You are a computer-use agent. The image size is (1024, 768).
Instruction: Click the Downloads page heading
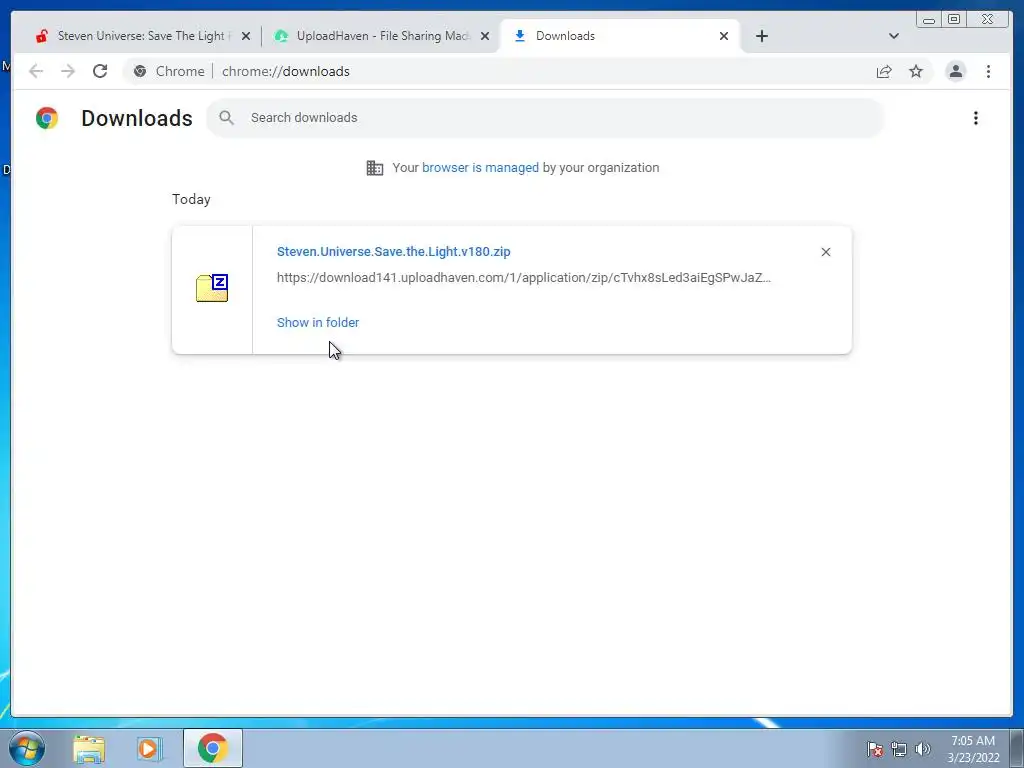point(137,118)
